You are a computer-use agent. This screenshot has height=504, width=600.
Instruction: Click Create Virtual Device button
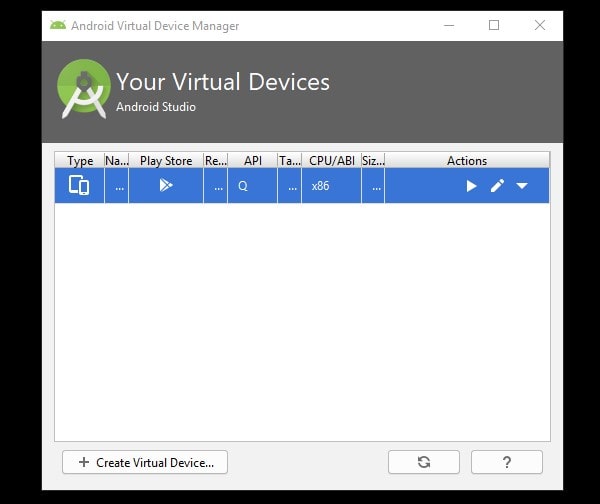(x=145, y=462)
